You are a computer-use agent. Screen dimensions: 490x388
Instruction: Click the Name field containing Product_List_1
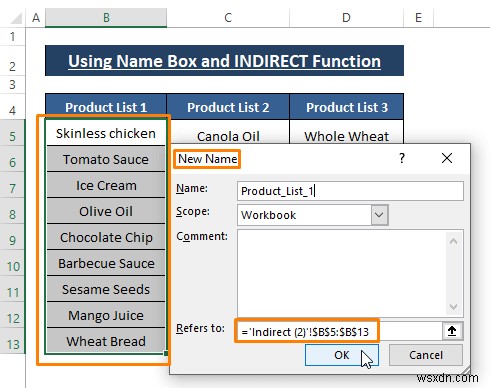[x=350, y=191]
